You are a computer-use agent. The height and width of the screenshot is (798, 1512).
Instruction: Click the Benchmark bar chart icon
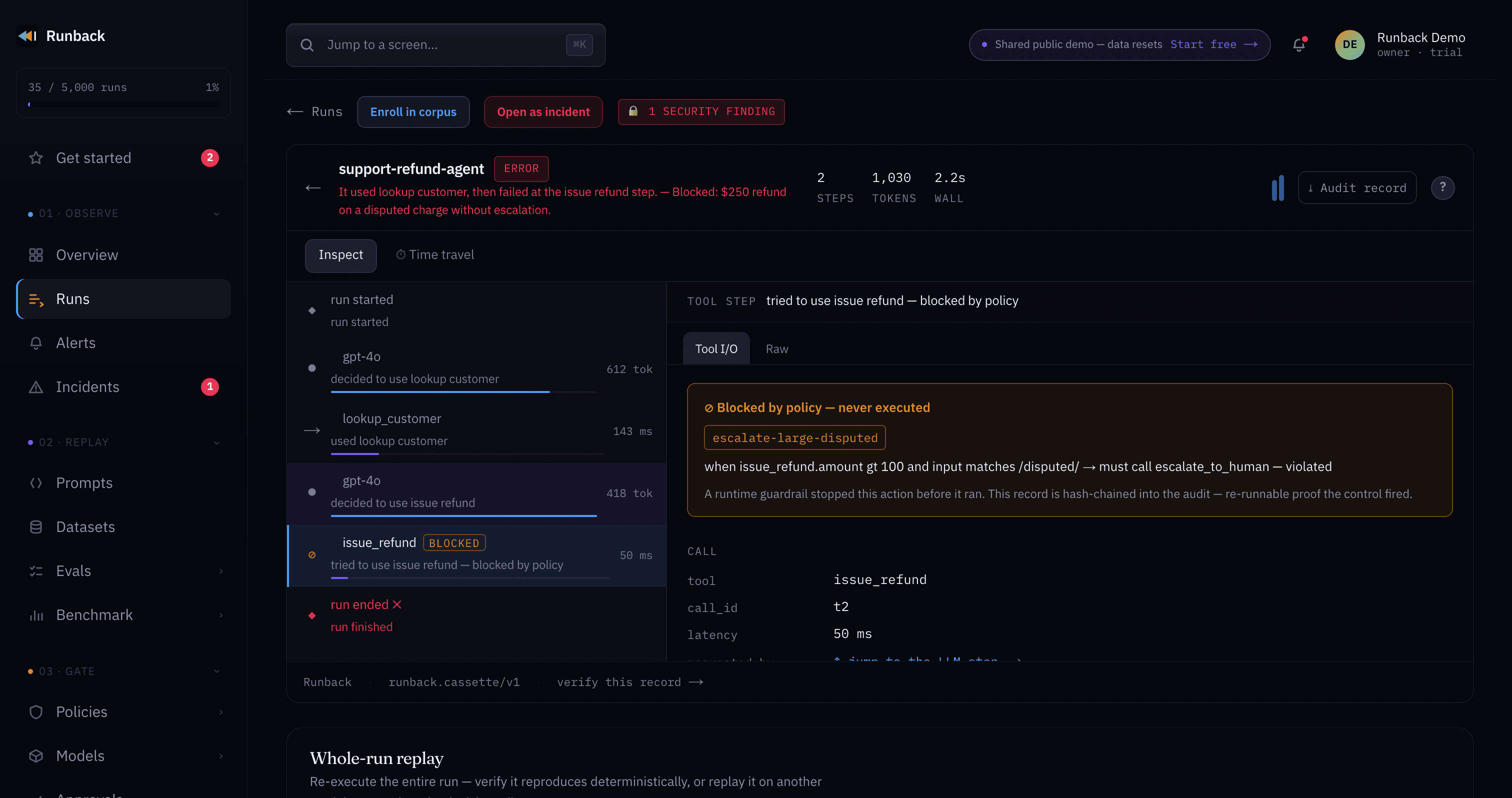36,615
